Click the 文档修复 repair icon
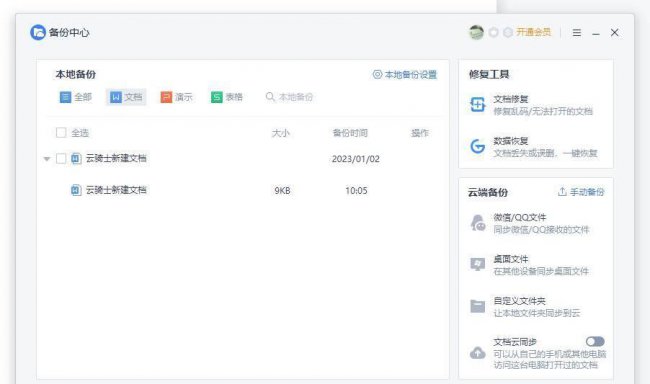 477,105
